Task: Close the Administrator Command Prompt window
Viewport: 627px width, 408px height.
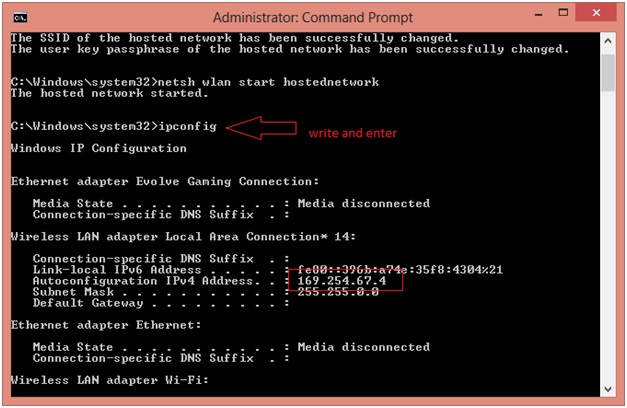Action: click(597, 15)
